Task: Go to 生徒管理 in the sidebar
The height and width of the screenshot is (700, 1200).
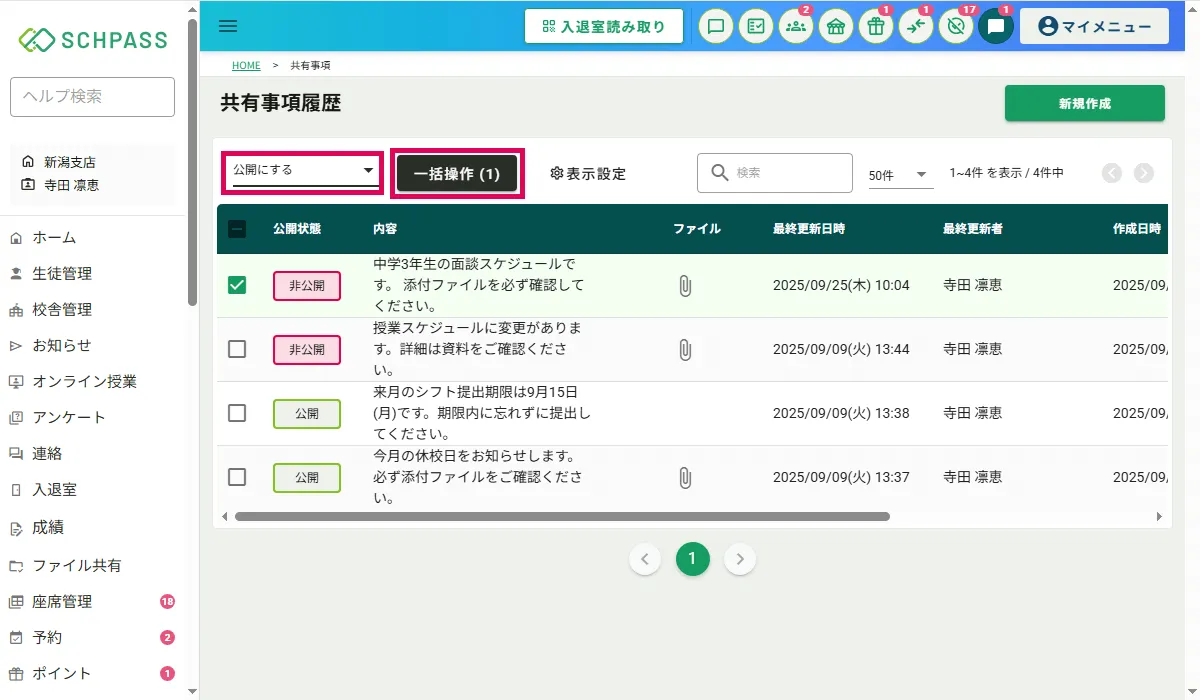Action: tap(62, 273)
